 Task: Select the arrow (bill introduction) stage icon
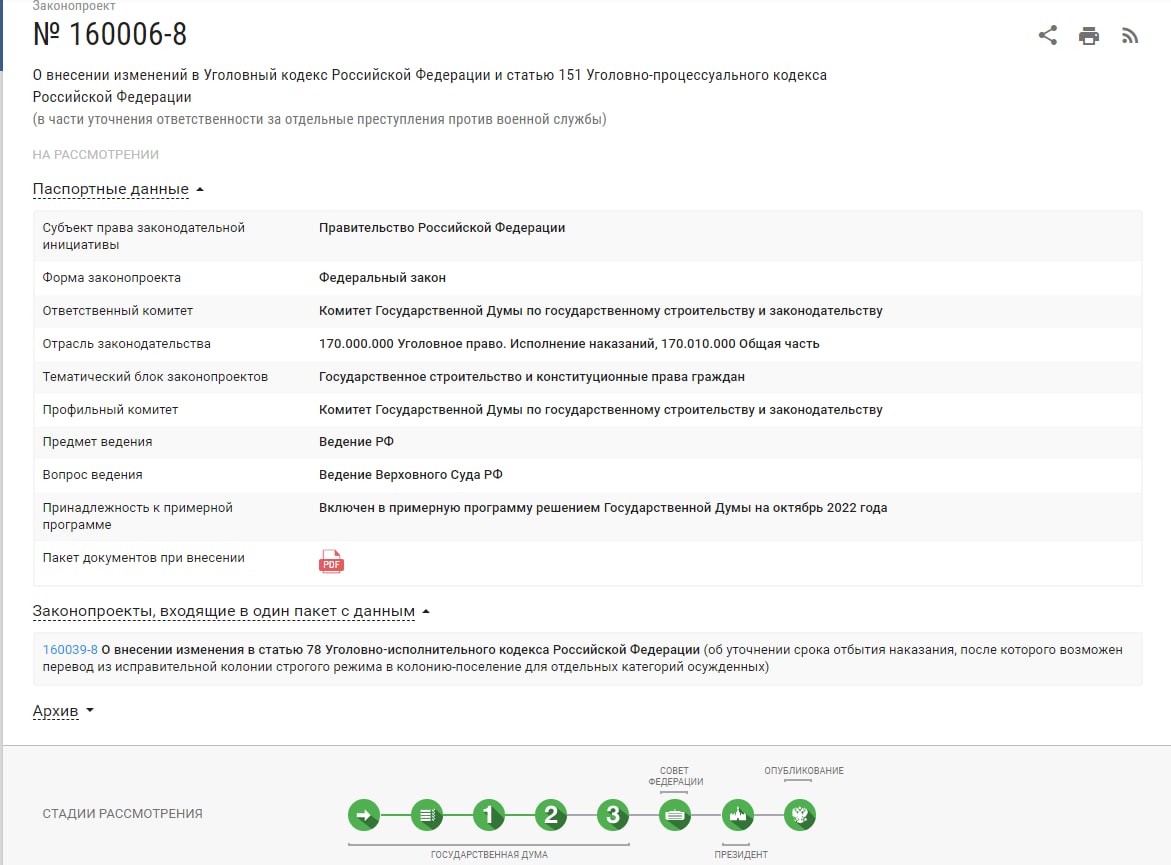pos(364,815)
